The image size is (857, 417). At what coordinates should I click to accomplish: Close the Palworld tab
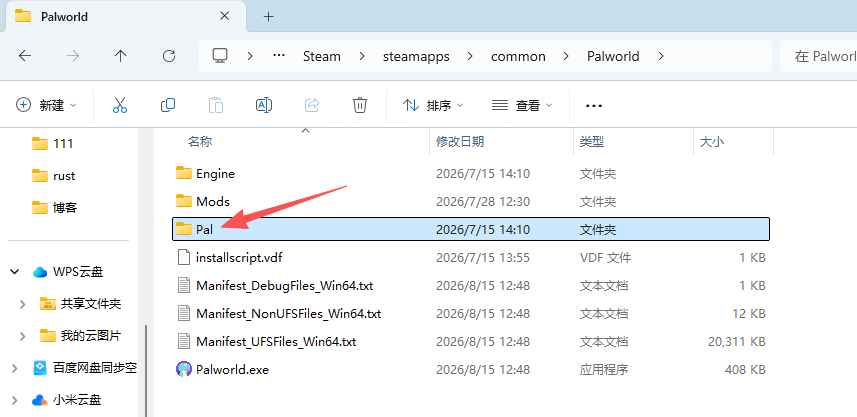click(x=225, y=16)
